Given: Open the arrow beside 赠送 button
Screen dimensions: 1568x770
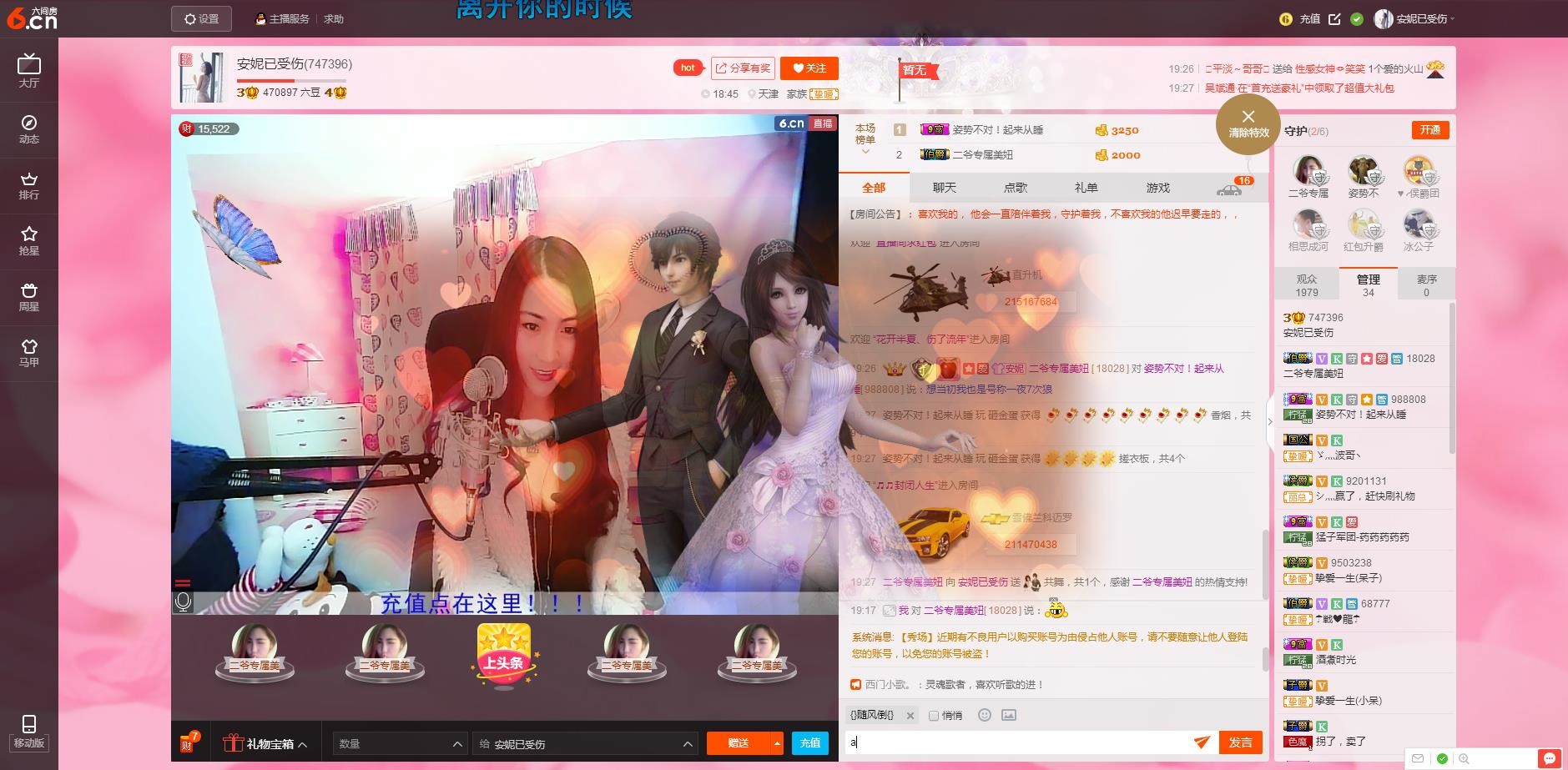Looking at the screenshot, I should click(778, 742).
